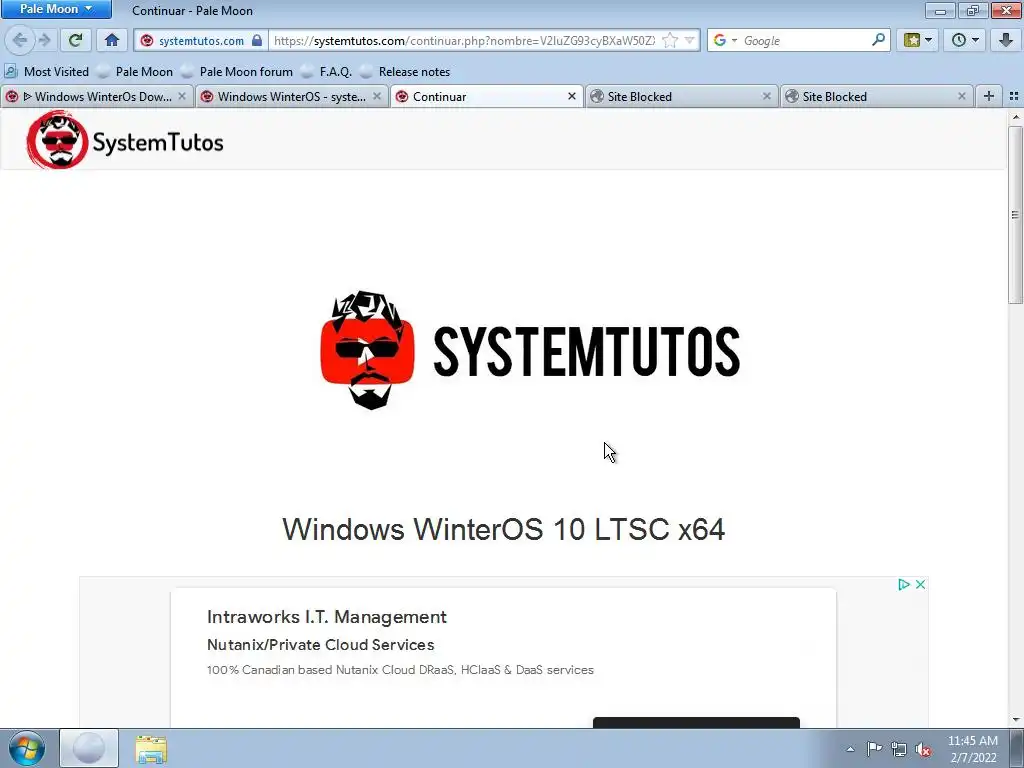This screenshot has height=768, width=1024.
Task: Reload the current page
Action: [75, 40]
